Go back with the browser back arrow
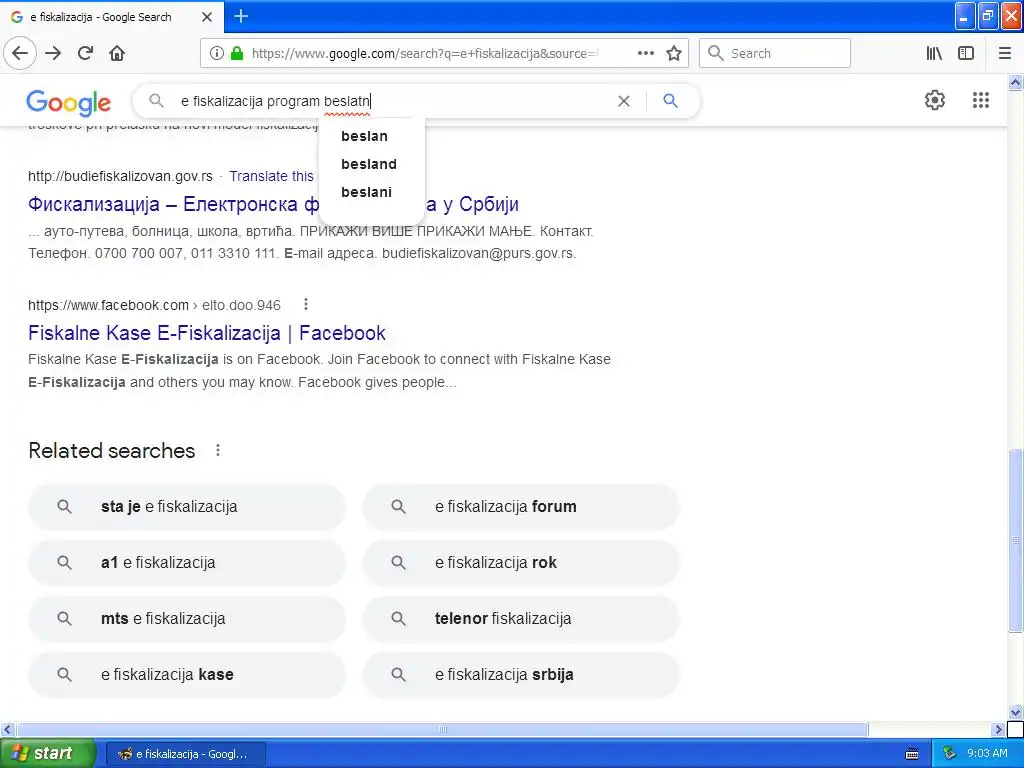 click(20, 53)
